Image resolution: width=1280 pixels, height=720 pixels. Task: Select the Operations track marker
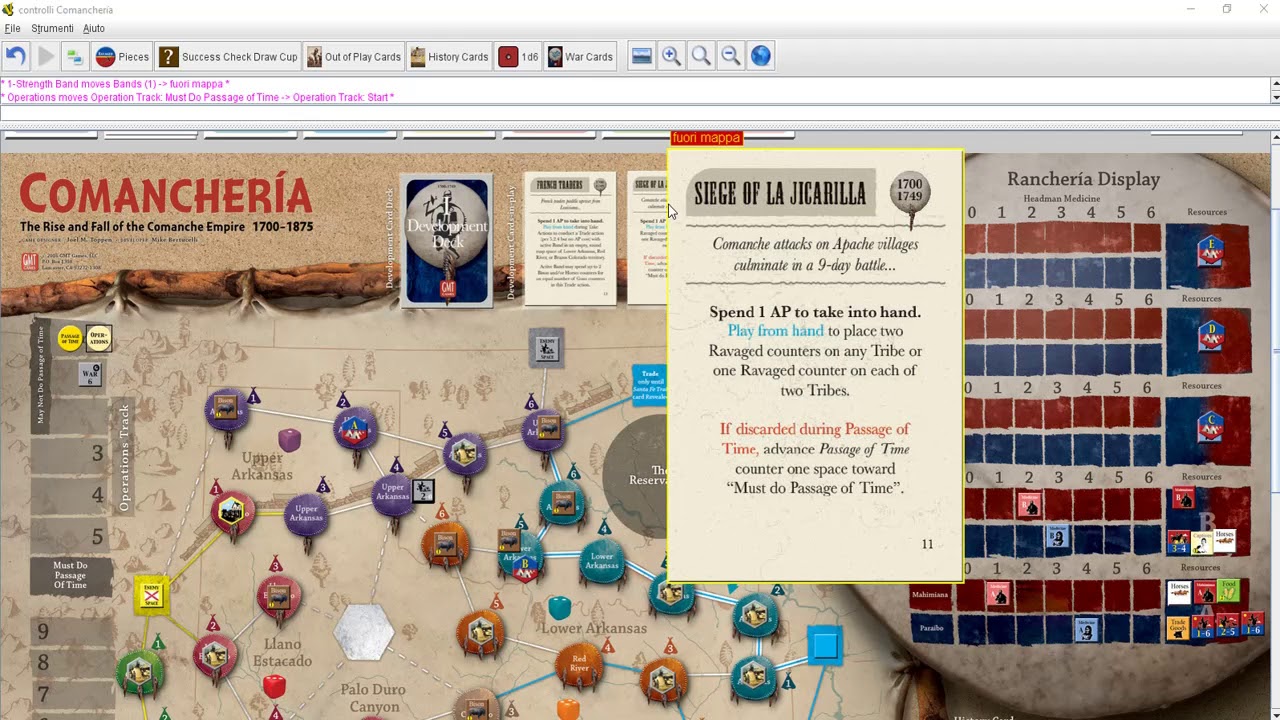[x=98, y=338]
